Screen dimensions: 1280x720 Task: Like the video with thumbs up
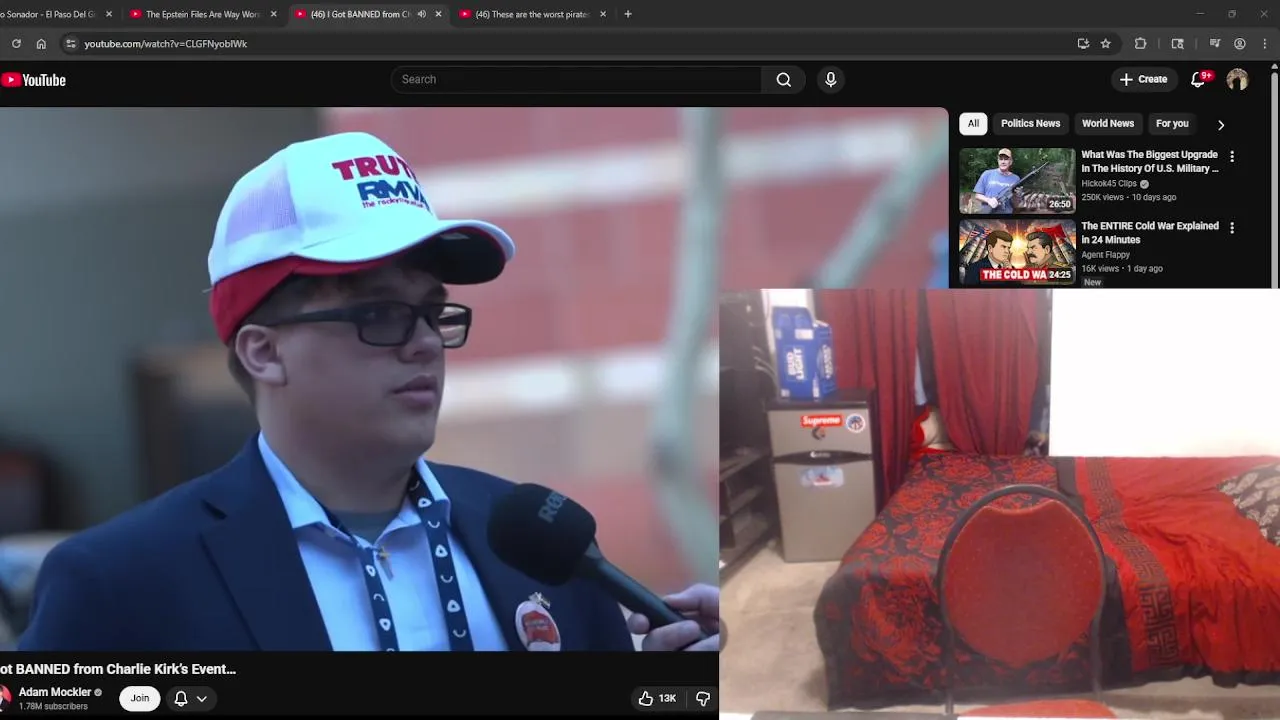point(657,698)
